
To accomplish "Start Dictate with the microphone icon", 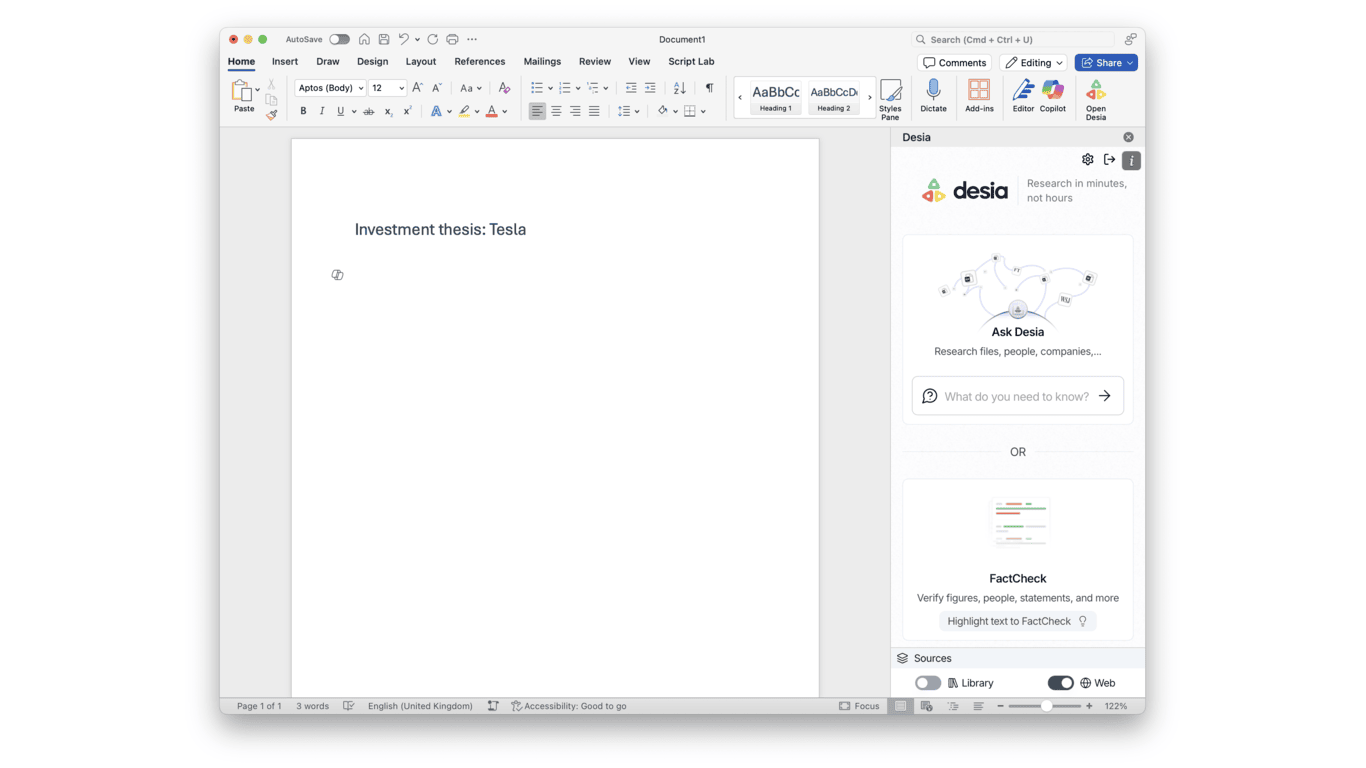I will click(933, 96).
